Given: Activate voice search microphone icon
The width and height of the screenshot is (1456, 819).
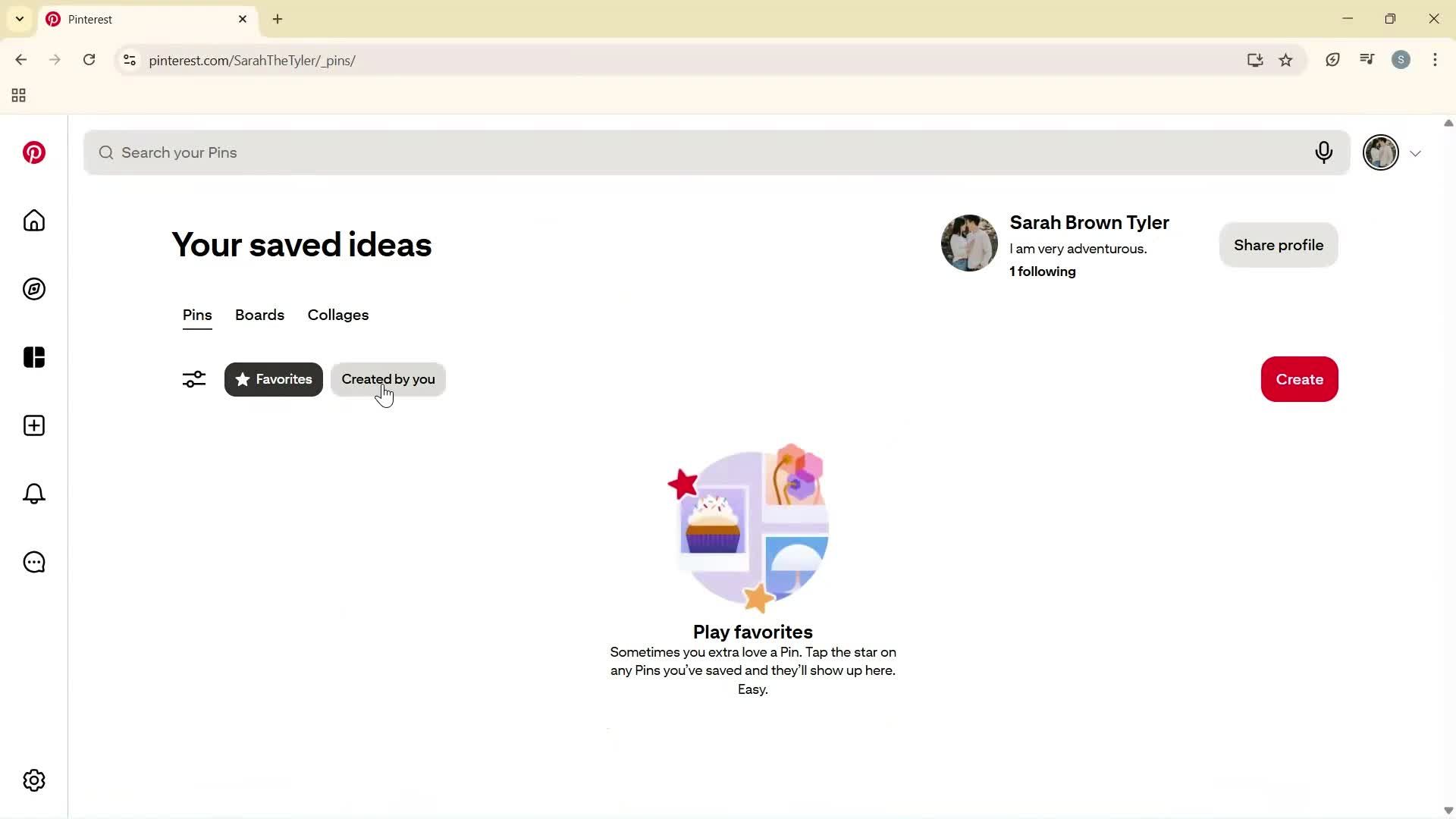Looking at the screenshot, I should point(1324,152).
